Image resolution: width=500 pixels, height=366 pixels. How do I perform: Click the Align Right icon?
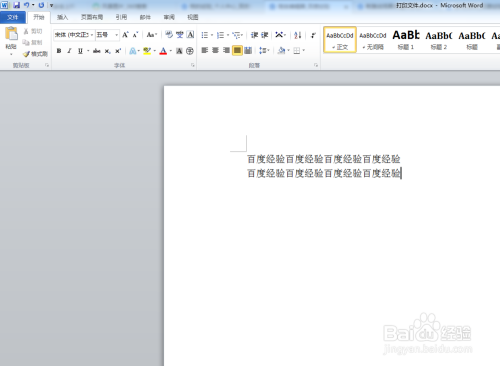pos(226,50)
